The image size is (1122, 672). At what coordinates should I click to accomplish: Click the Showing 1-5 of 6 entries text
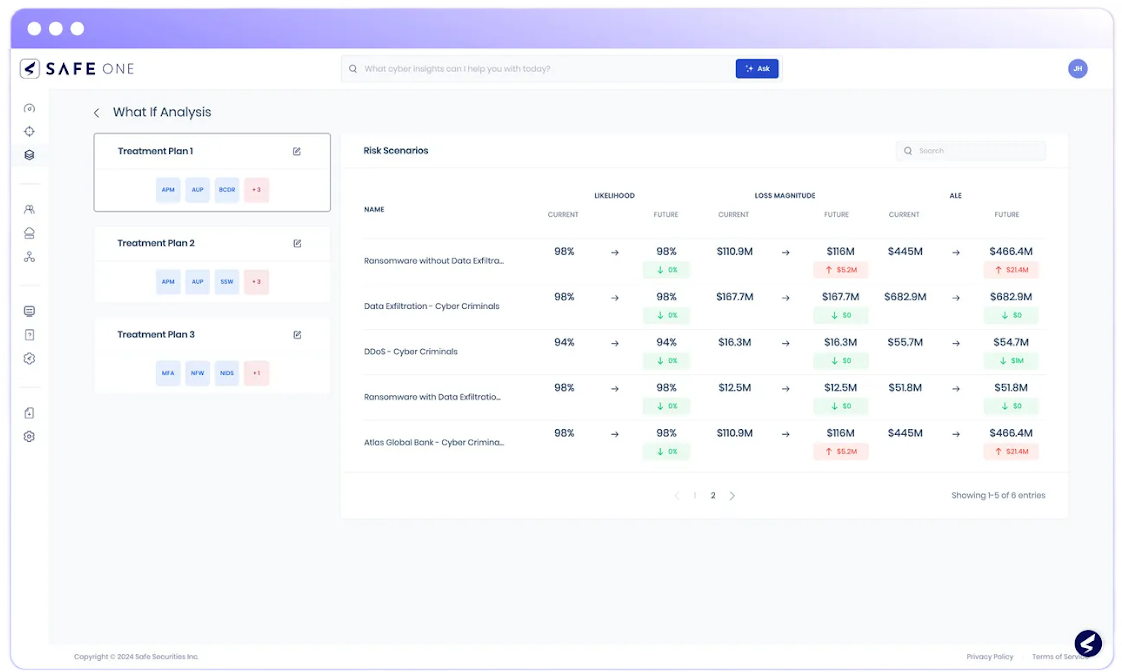click(998, 495)
